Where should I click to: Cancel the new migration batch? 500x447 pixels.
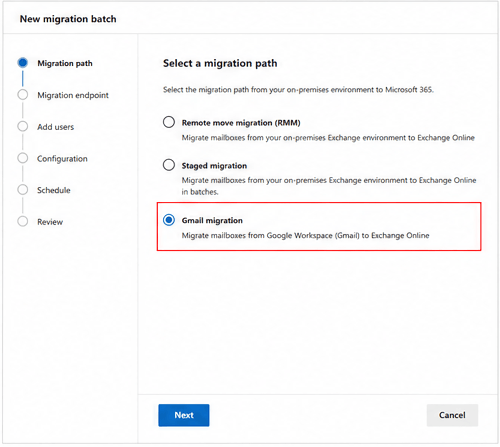(x=452, y=415)
